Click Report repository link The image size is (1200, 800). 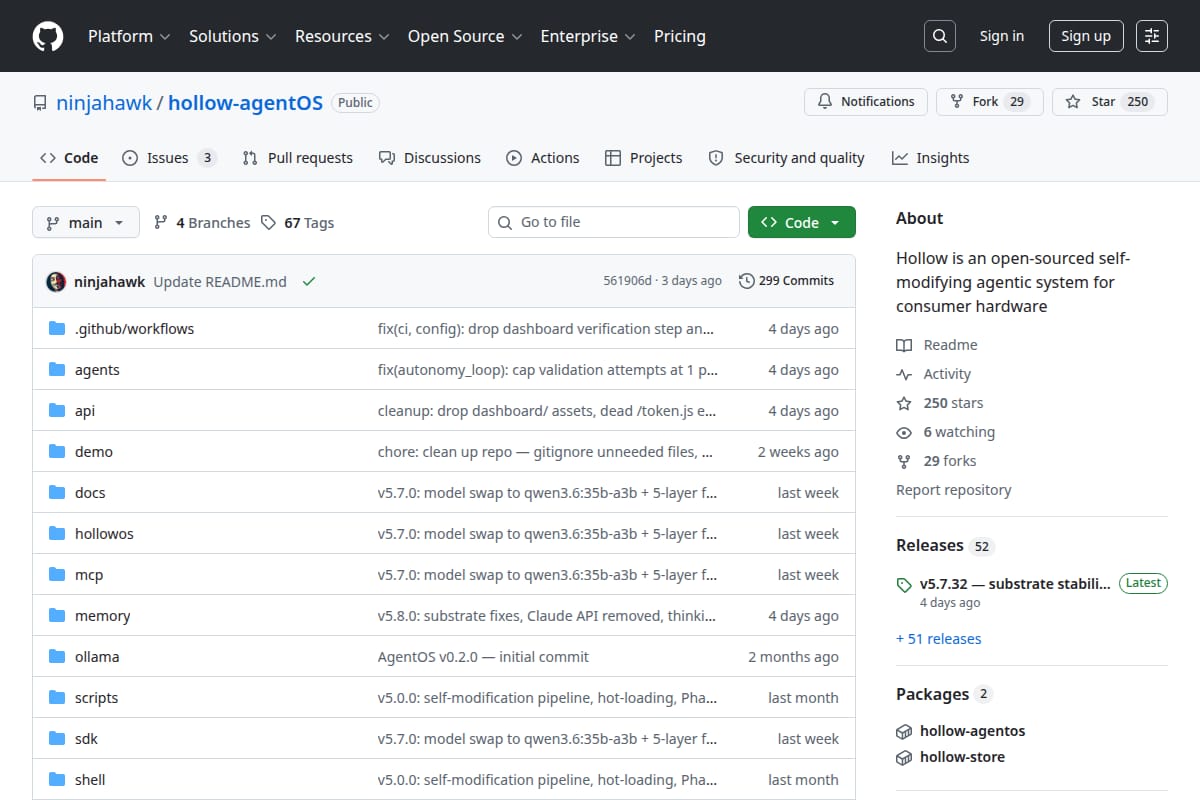click(x=953, y=490)
